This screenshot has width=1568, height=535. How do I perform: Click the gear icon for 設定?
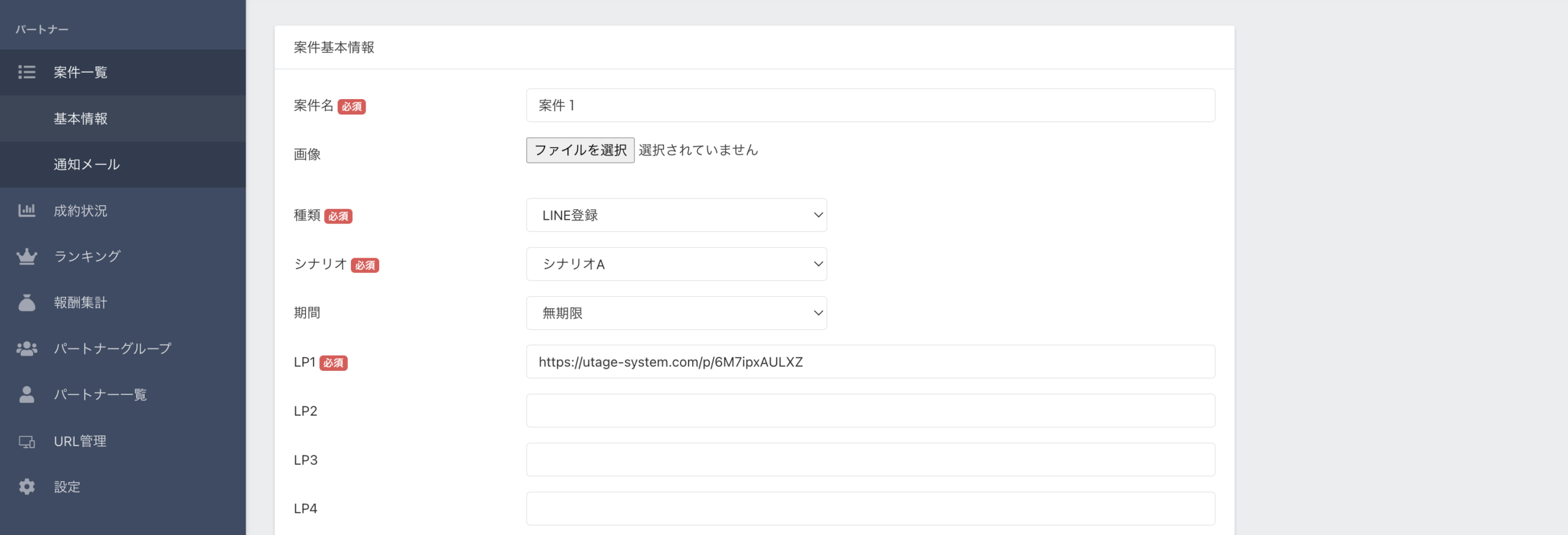[26, 487]
